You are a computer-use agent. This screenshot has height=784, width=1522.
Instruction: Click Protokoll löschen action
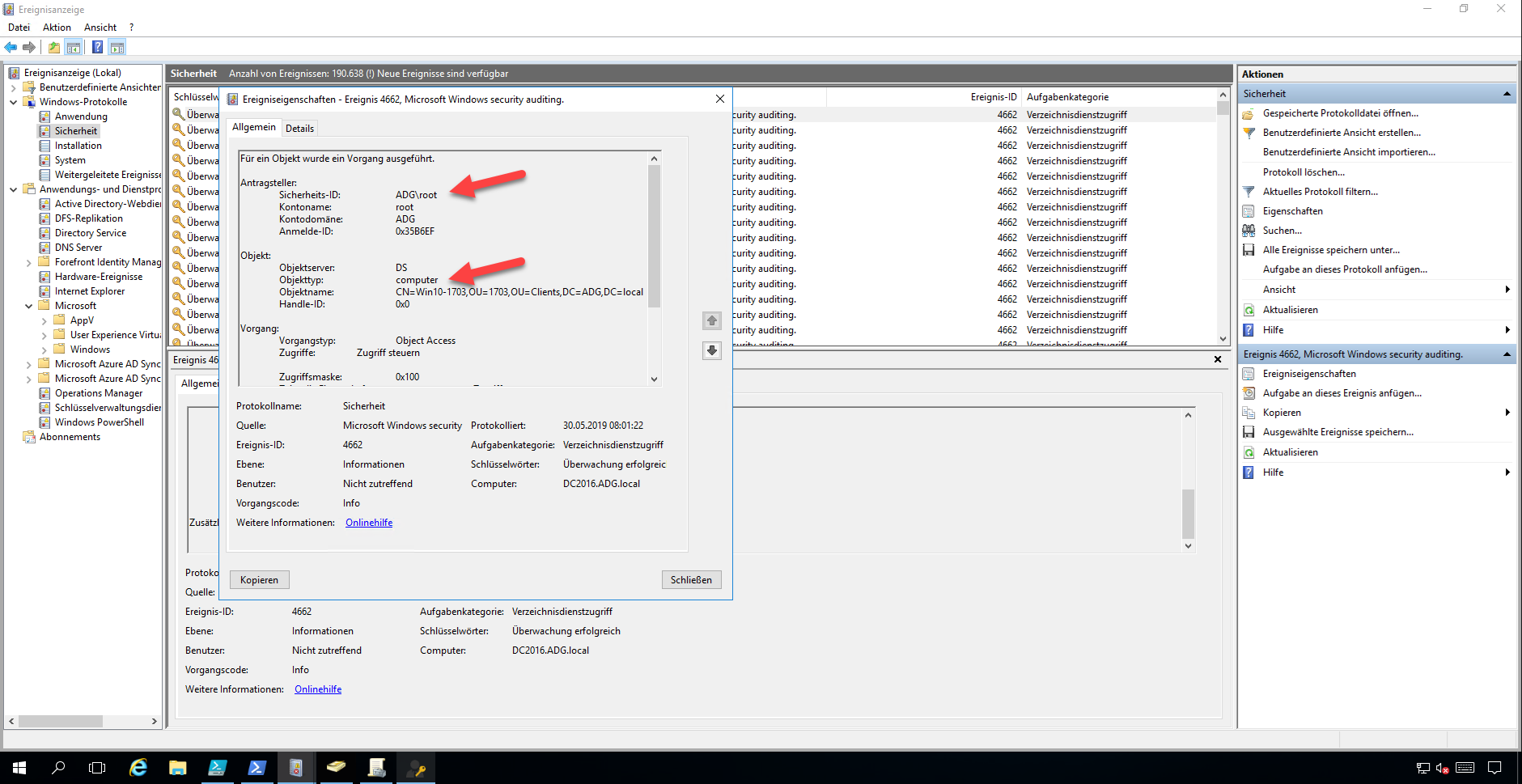[1304, 172]
